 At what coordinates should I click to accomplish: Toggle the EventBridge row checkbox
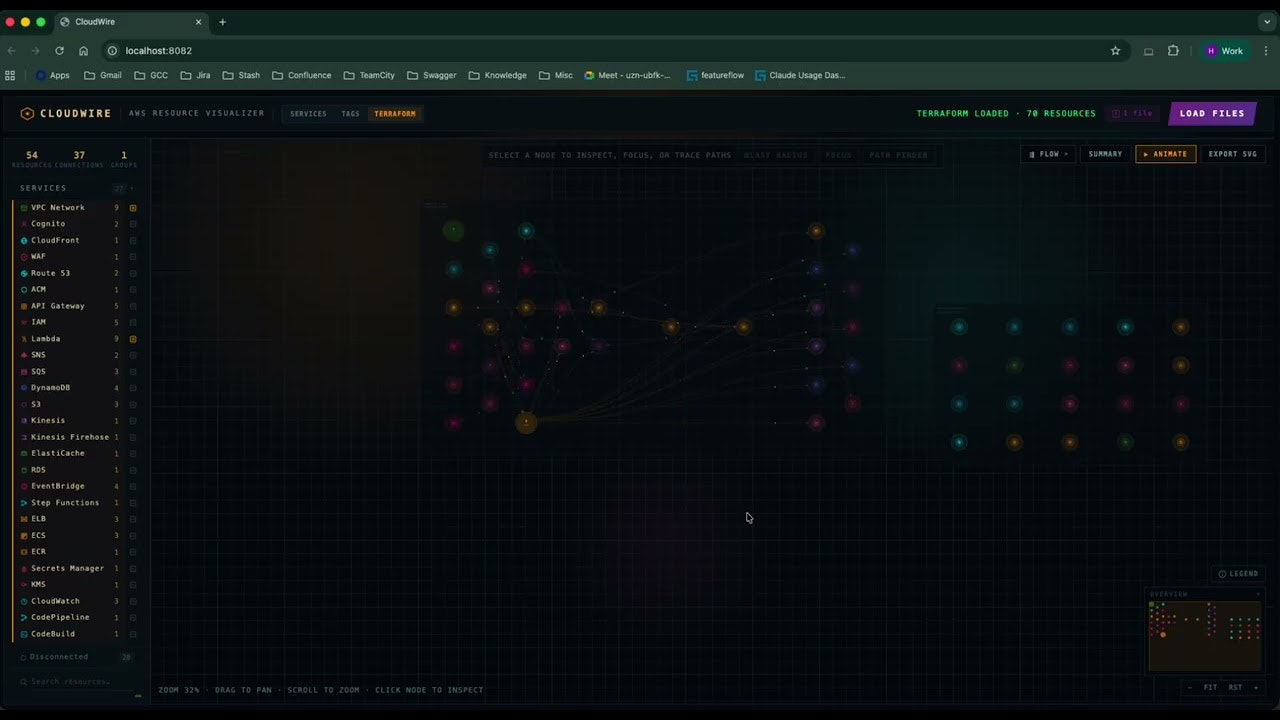pos(133,486)
